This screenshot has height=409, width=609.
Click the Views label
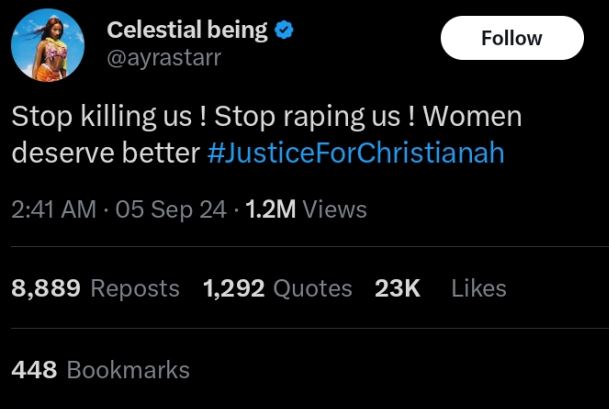click(x=334, y=210)
